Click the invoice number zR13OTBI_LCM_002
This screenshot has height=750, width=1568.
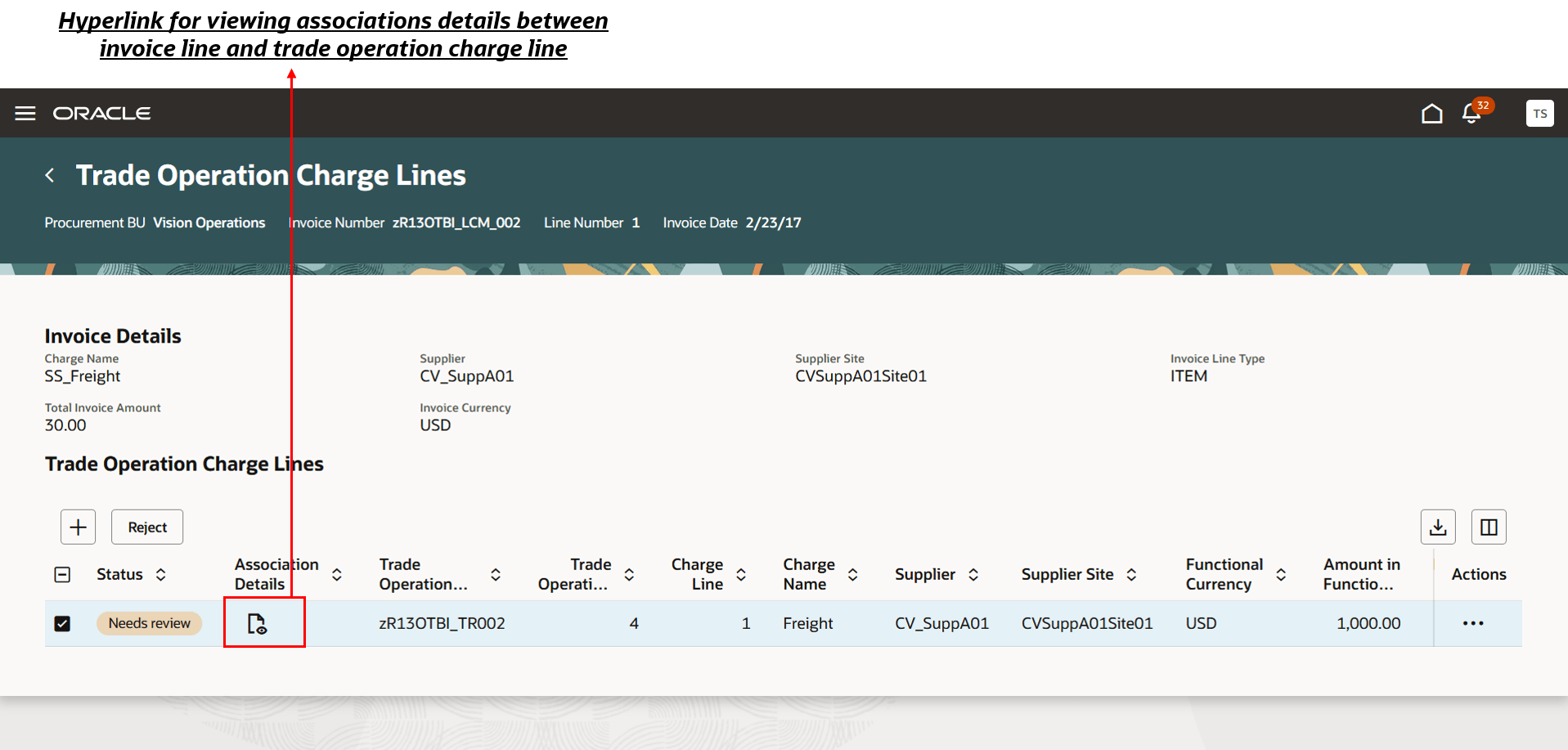point(456,222)
